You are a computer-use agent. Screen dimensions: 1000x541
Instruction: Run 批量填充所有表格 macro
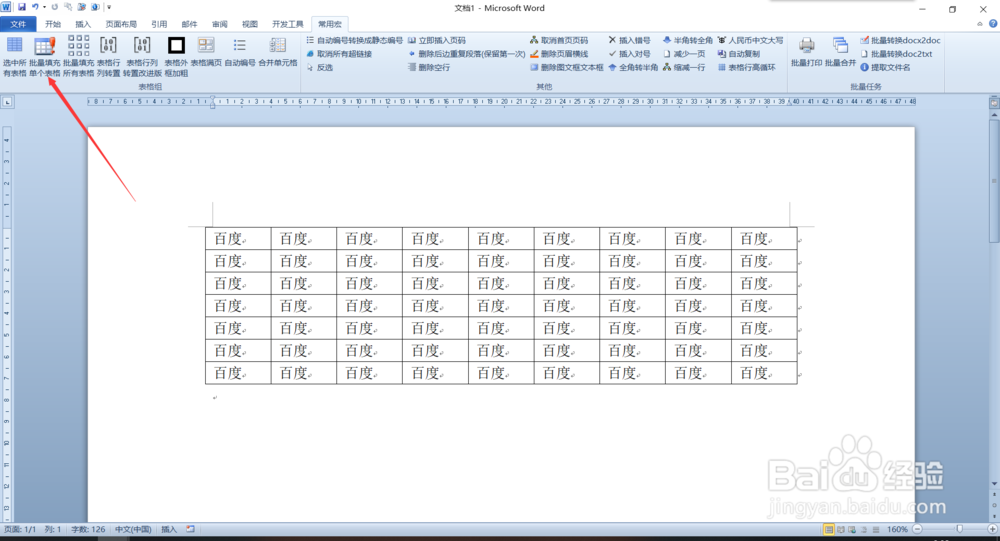78,56
